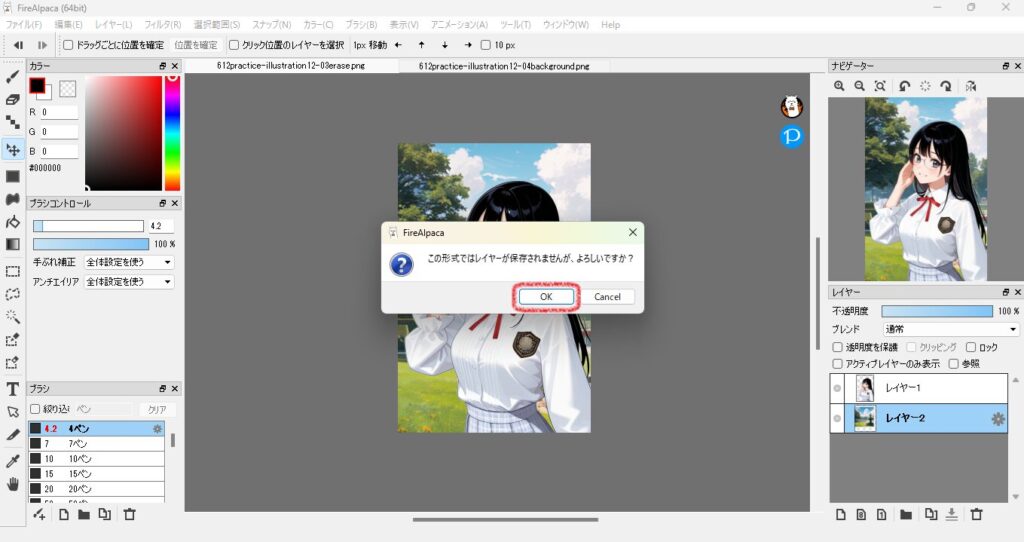Open the ブレンド mode dropdown
1024x542 pixels.
tap(950, 329)
